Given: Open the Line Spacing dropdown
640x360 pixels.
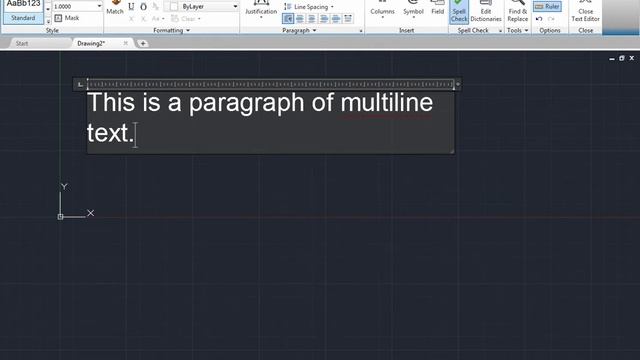Looking at the screenshot, I should (309, 7).
